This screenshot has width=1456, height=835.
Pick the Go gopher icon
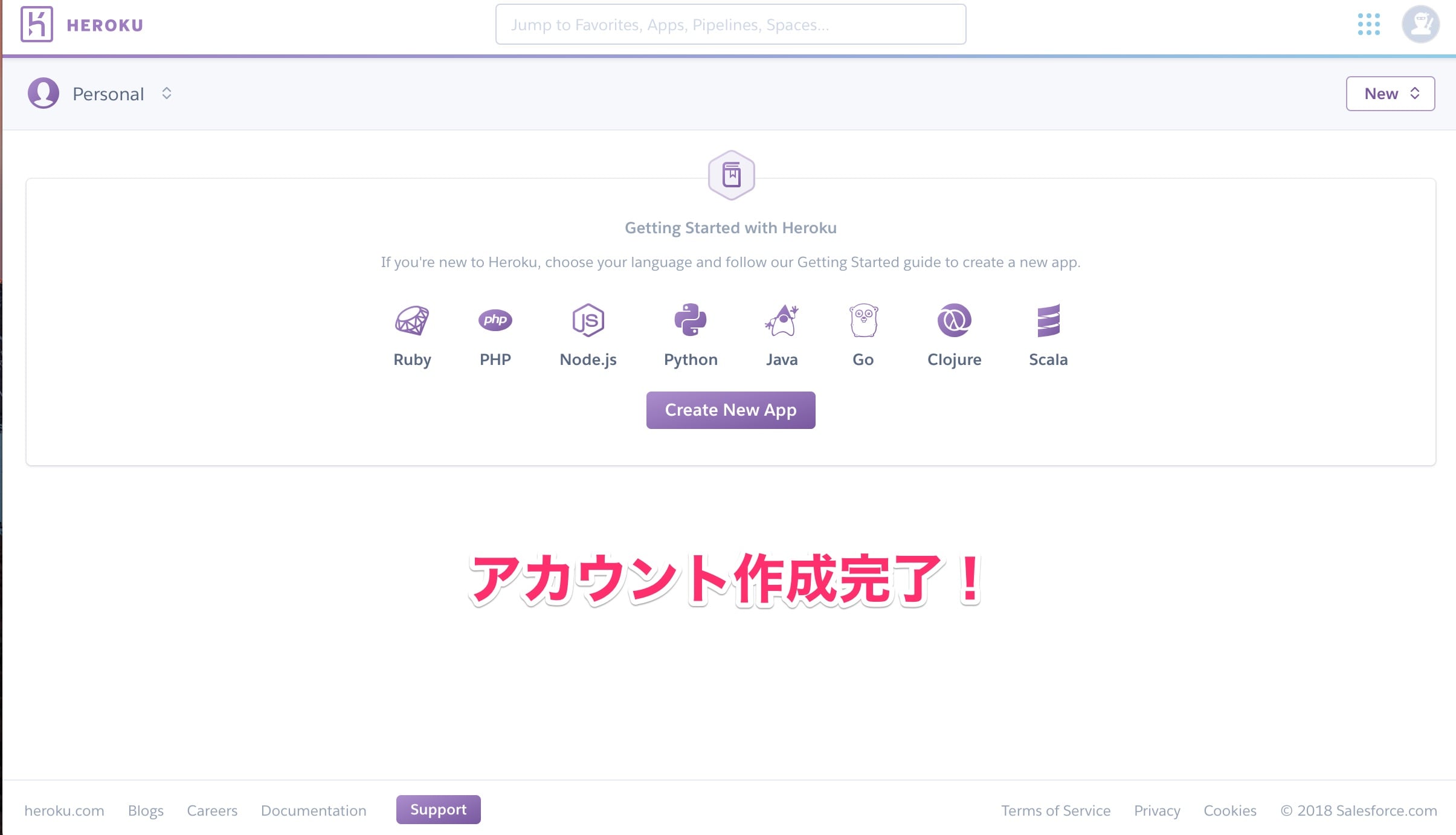point(863,320)
